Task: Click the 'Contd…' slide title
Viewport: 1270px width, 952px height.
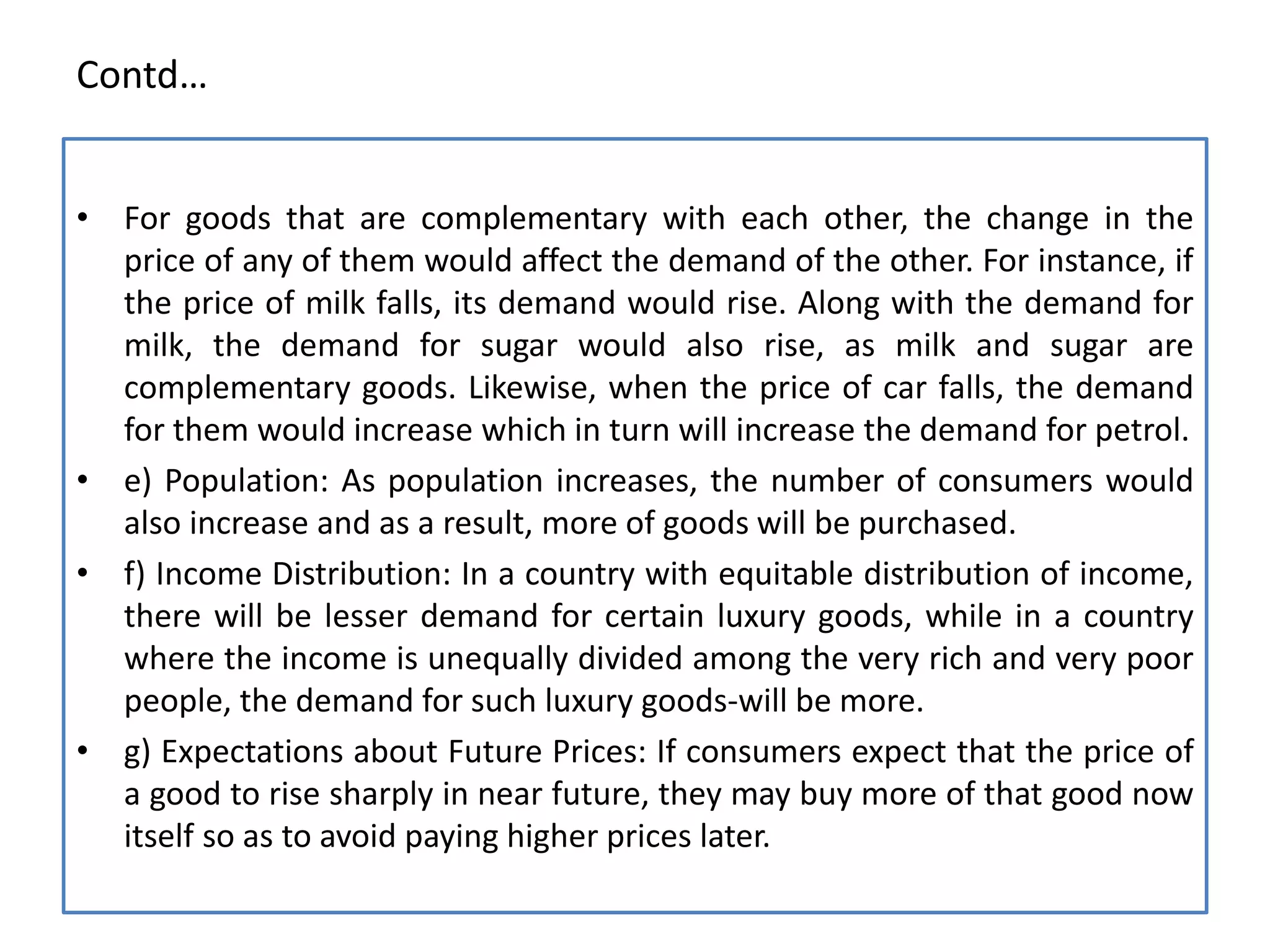Action: pos(141,76)
